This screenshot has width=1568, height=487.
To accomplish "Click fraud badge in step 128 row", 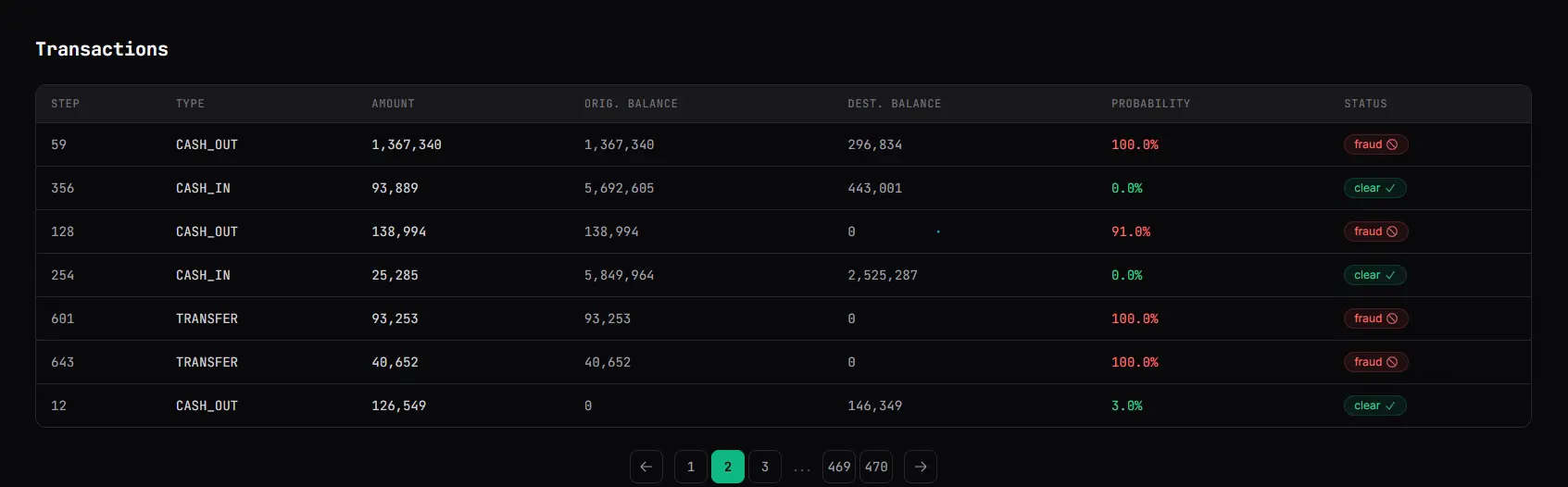I will (1376, 231).
